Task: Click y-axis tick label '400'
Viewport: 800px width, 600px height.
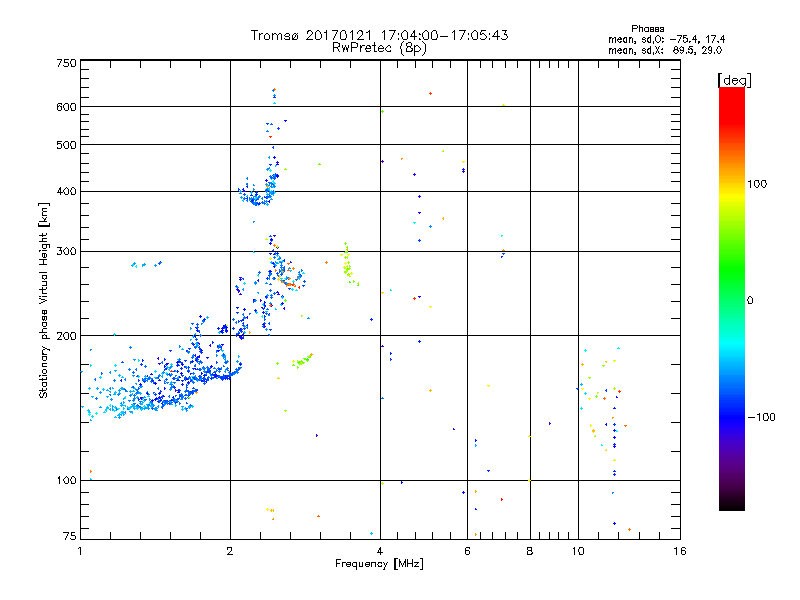Action: [x=66, y=192]
